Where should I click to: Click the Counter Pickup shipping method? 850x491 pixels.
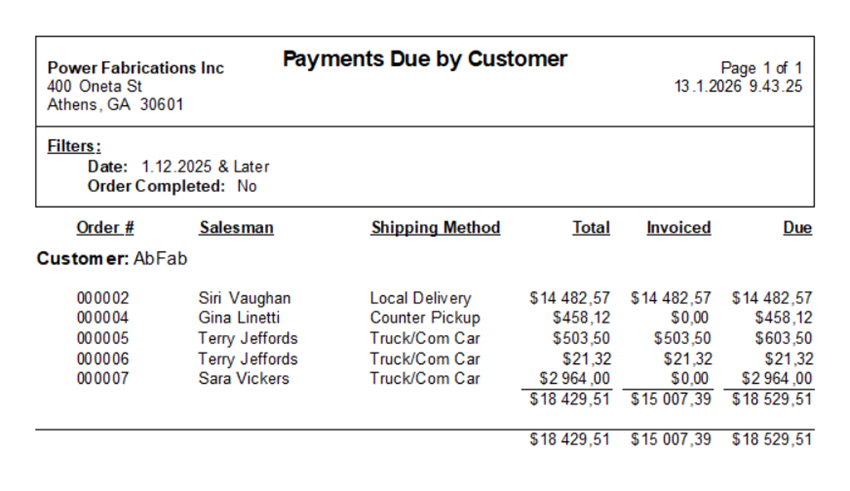pyautogui.click(x=425, y=318)
